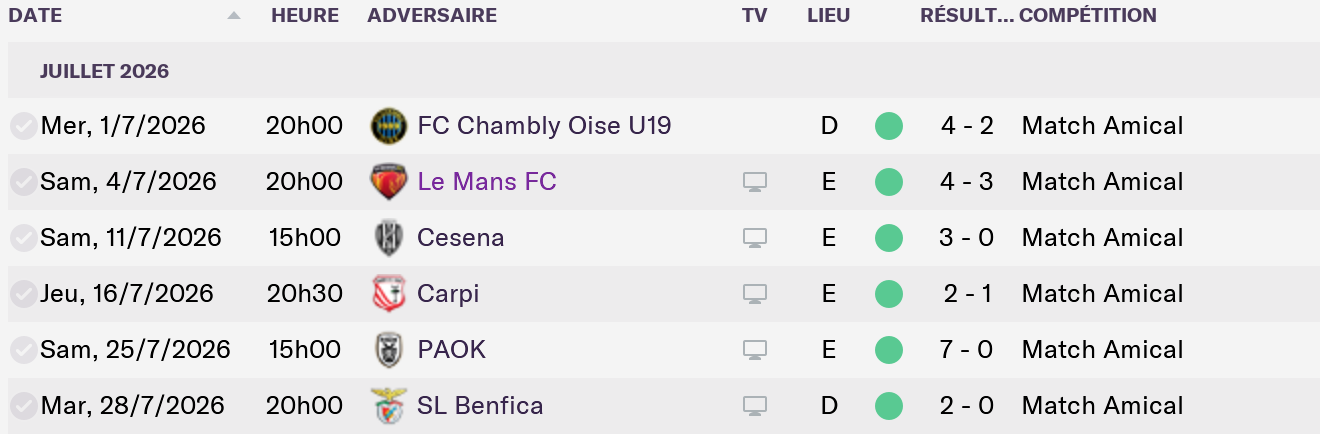Click the SL Benfica club crest
Image resolution: width=1320 pixels, height=434 pixels.
click(x=386, y=406)
